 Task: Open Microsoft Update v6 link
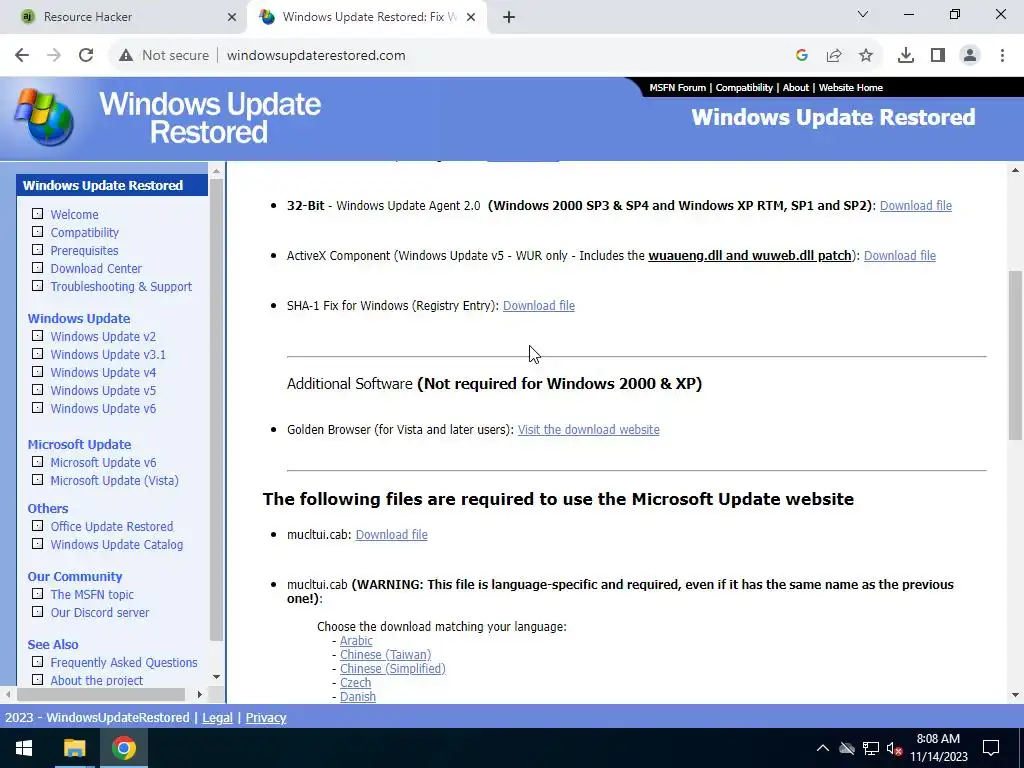coord(103,463)
